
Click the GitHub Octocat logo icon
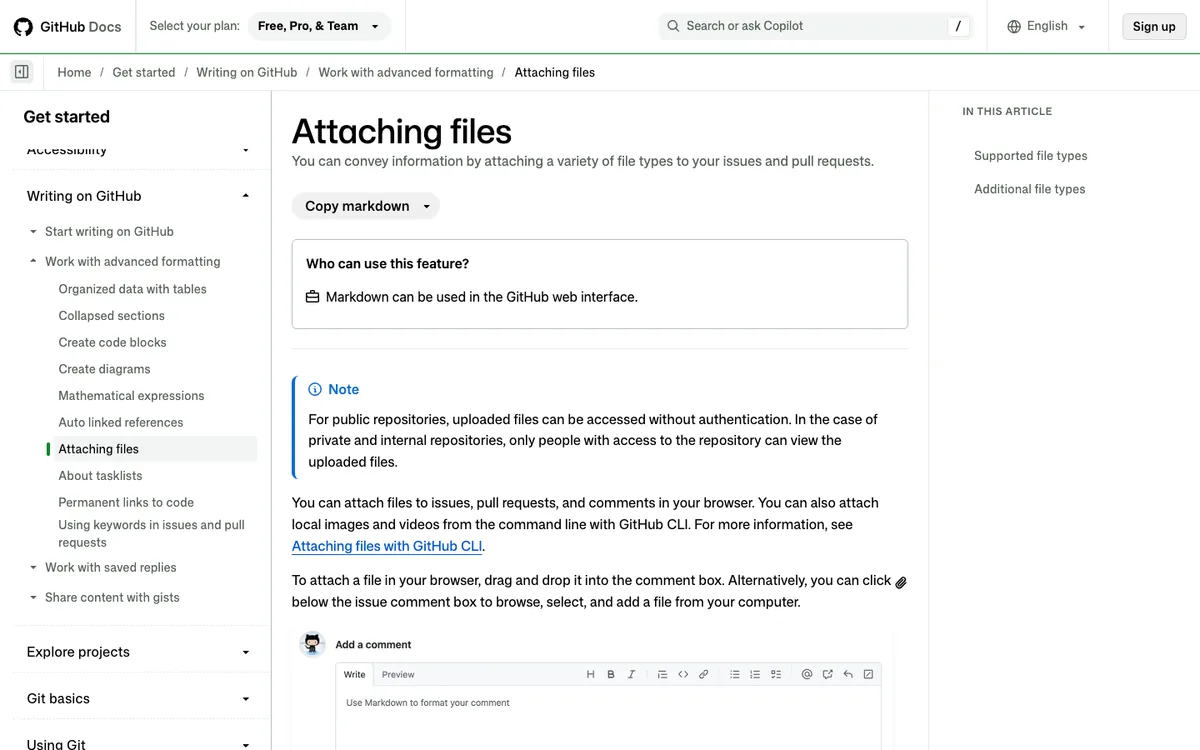click(x=23, y=27)
